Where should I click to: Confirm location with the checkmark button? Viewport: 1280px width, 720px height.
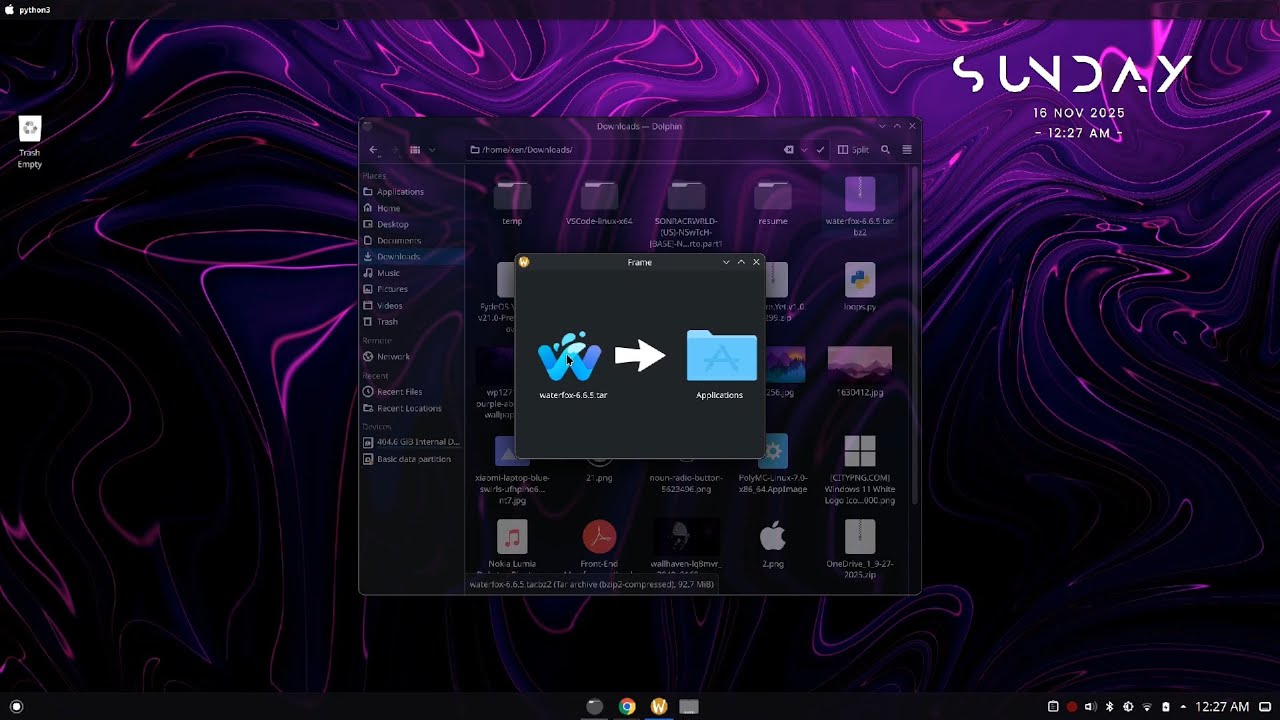coord(820,150)
